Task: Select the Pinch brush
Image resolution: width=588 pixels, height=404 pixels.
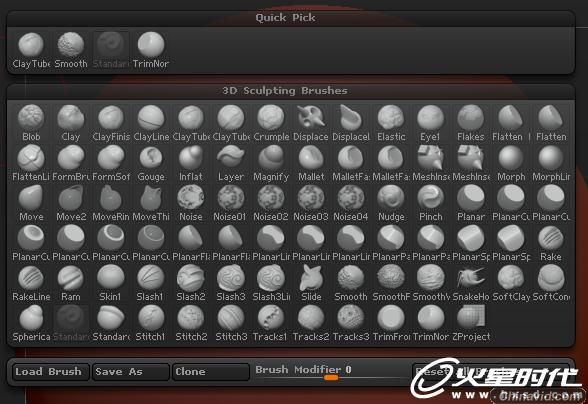Action: pyautogui.click(x=430, y=203)
